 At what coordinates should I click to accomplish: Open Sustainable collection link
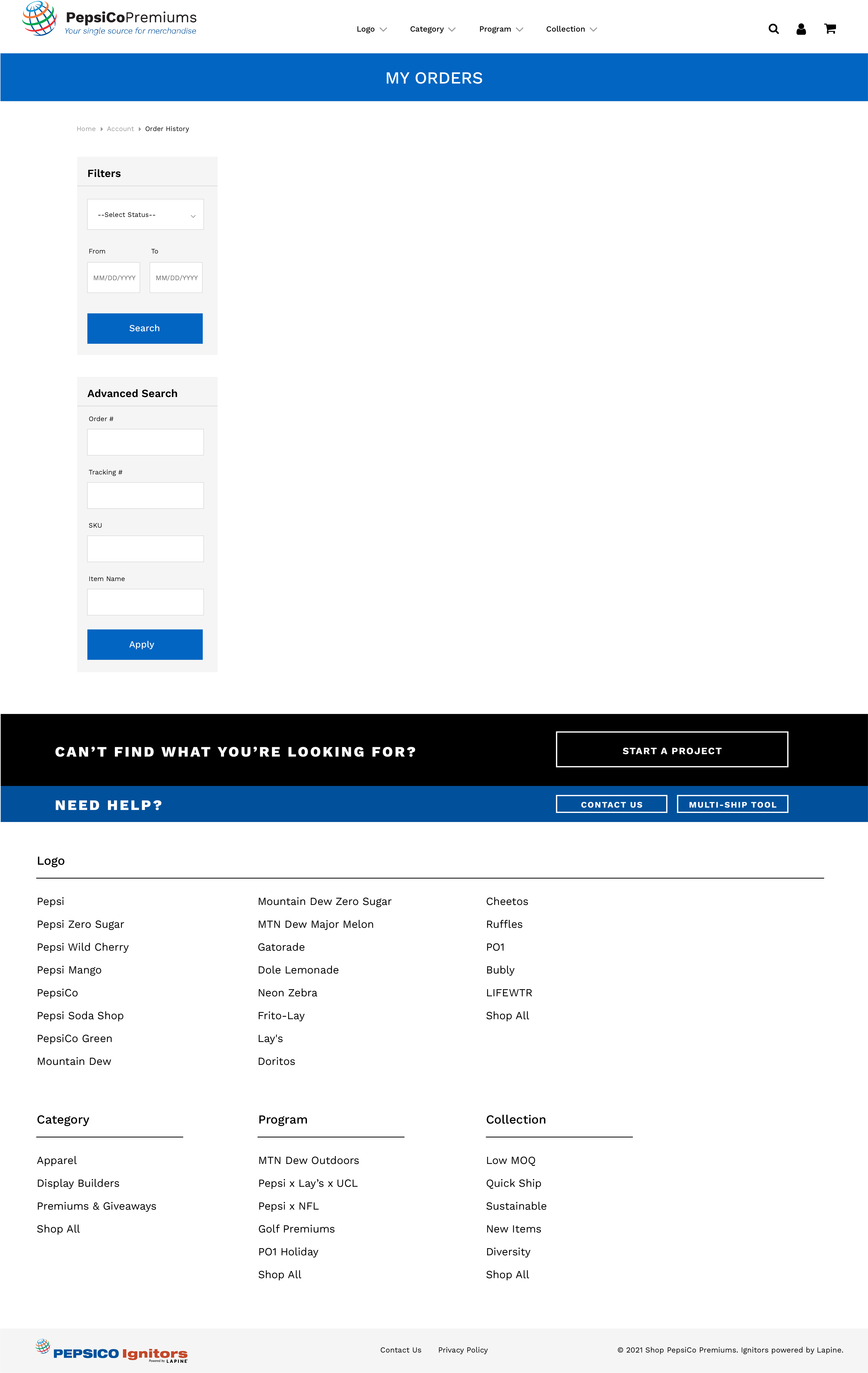tap(516, 1206)
